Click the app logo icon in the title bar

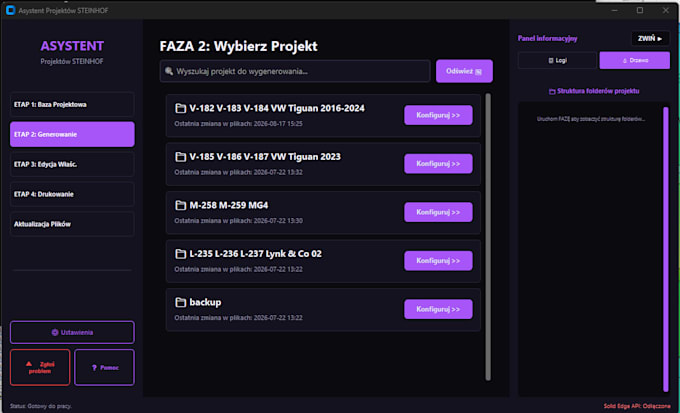[11, 10]
